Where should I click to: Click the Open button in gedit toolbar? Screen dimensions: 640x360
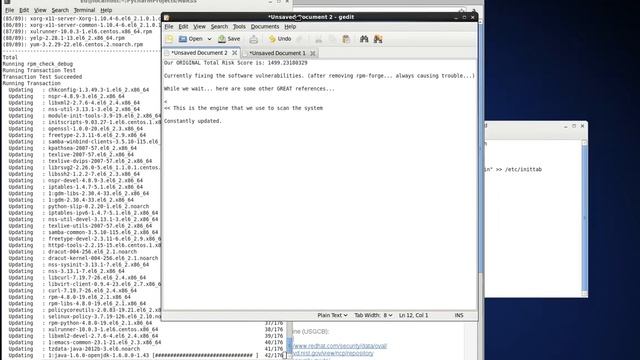coord(191,39)
